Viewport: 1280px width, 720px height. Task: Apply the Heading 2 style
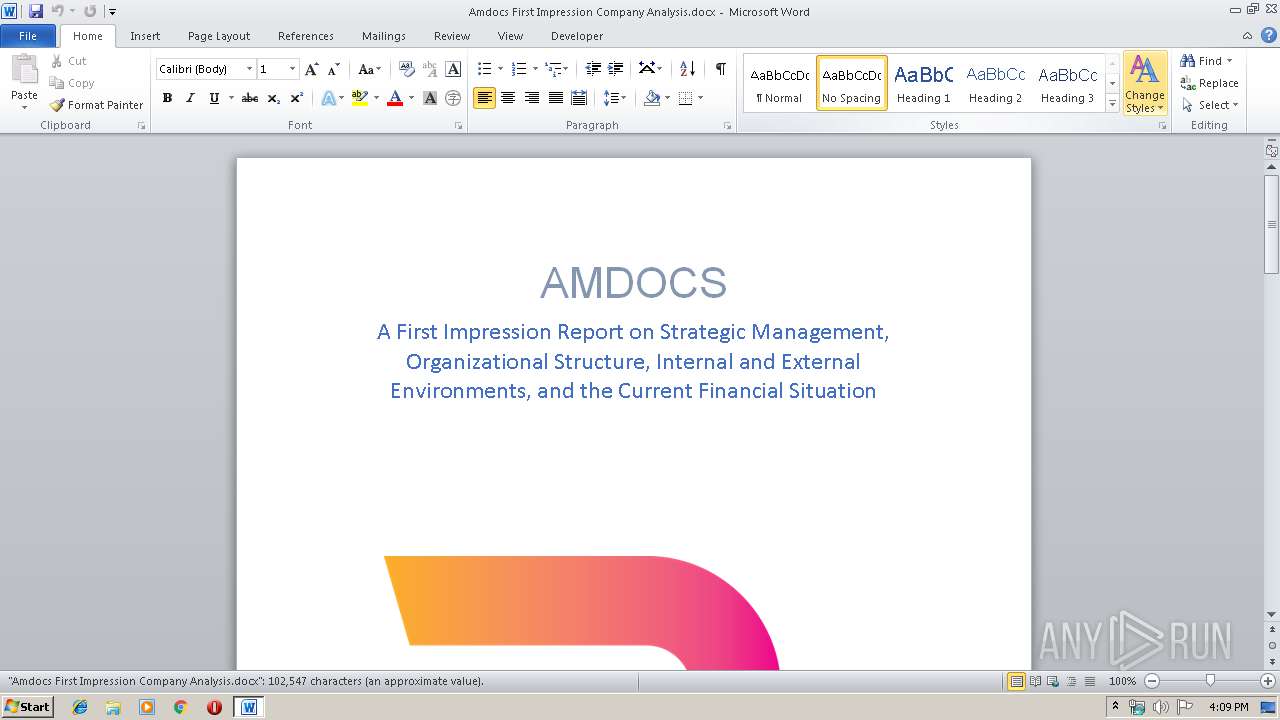click(996, 83)
